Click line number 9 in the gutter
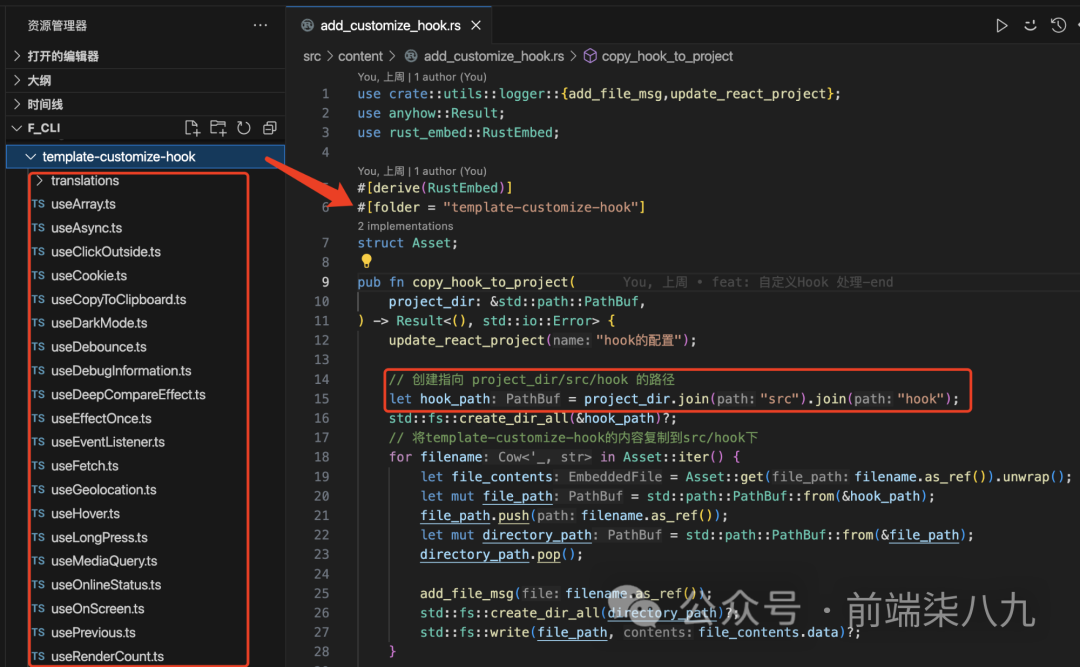 (325, 282)
